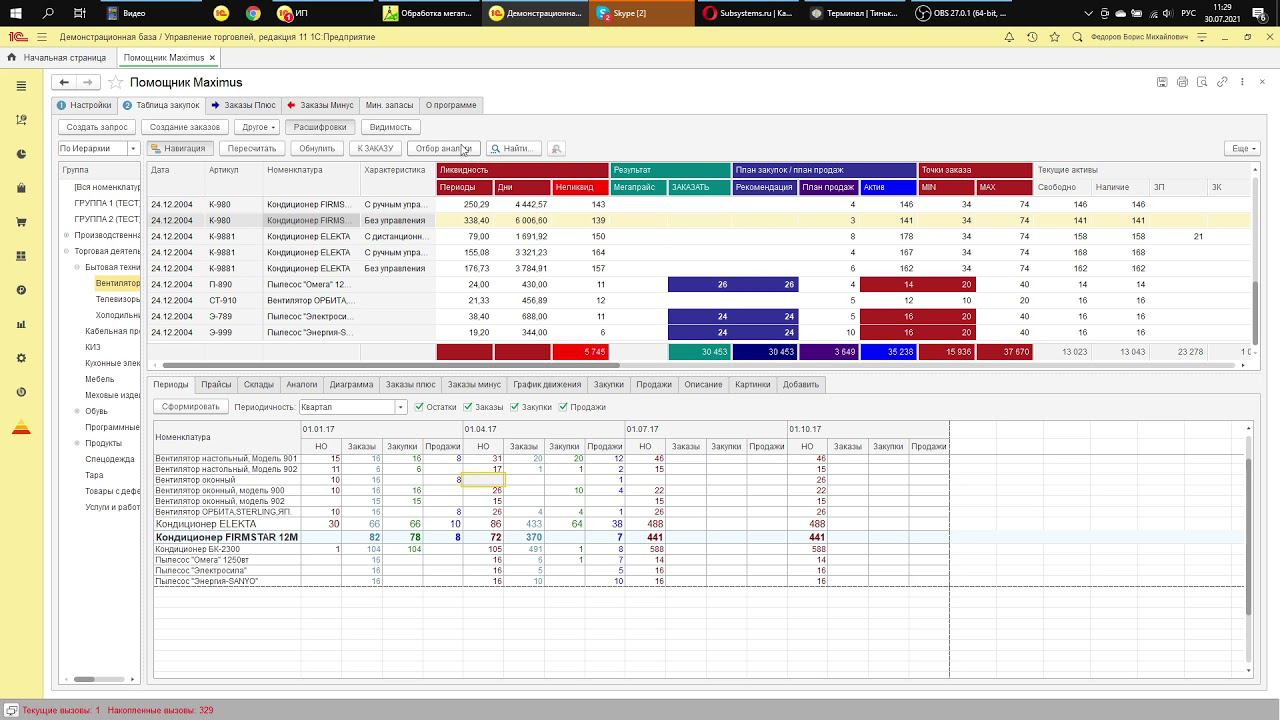Open the По Иерархии dropdown arrow
This screenshot has width=1280, height=720.
132,148
